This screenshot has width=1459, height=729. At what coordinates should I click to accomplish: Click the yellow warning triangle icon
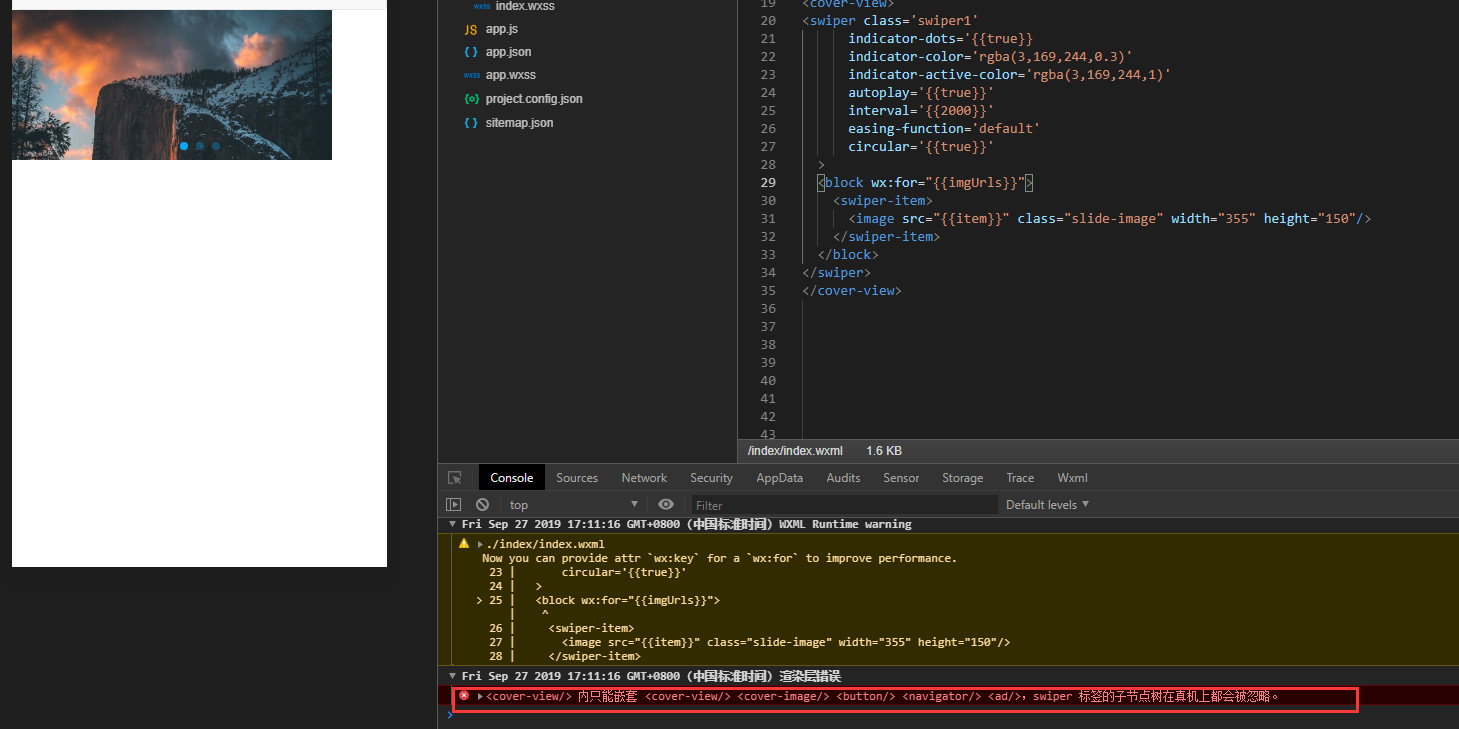tap(464, 544)
